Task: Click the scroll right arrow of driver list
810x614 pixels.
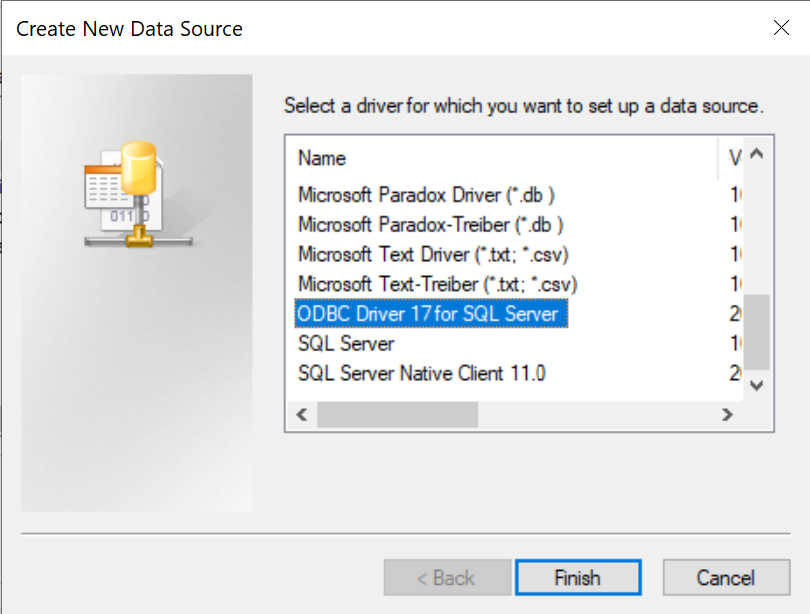Action: pyautogui.click(x=727, y=415)
